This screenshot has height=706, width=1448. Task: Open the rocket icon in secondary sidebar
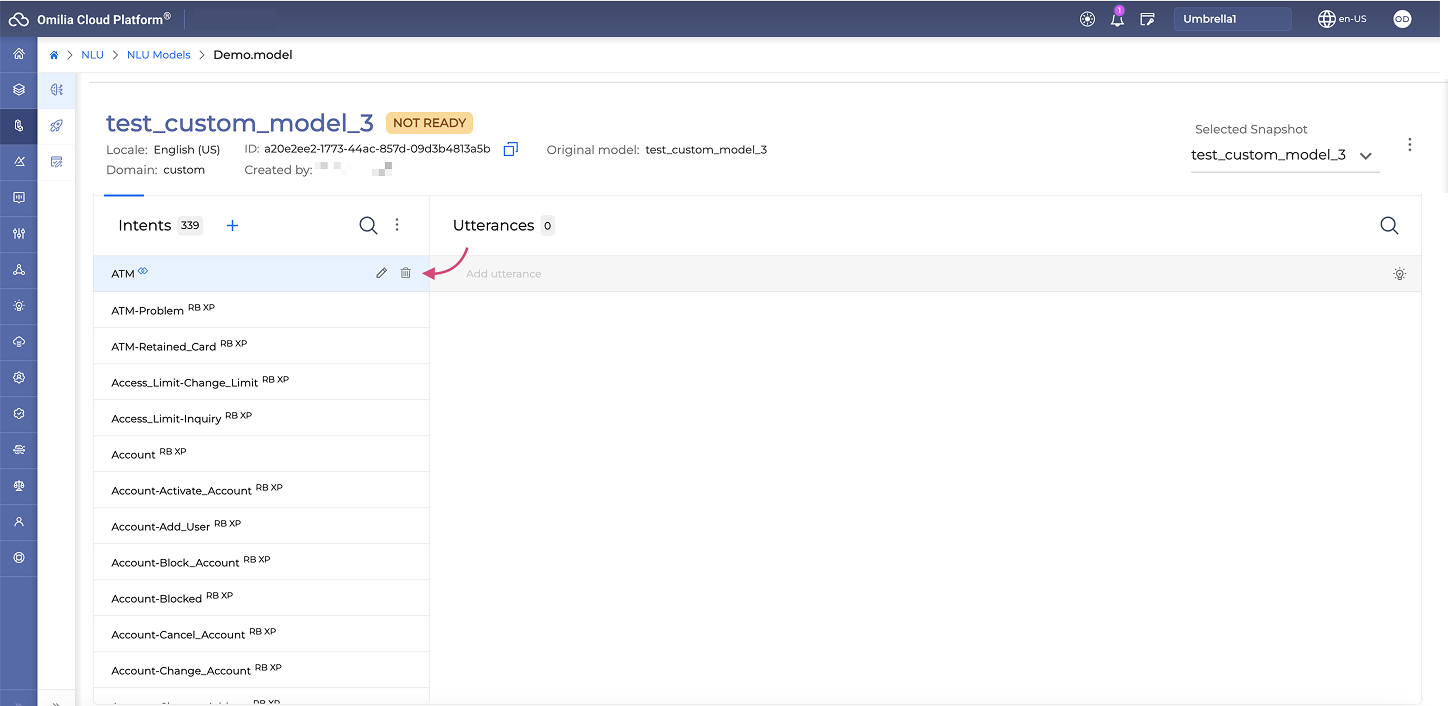tap(57, 126)
